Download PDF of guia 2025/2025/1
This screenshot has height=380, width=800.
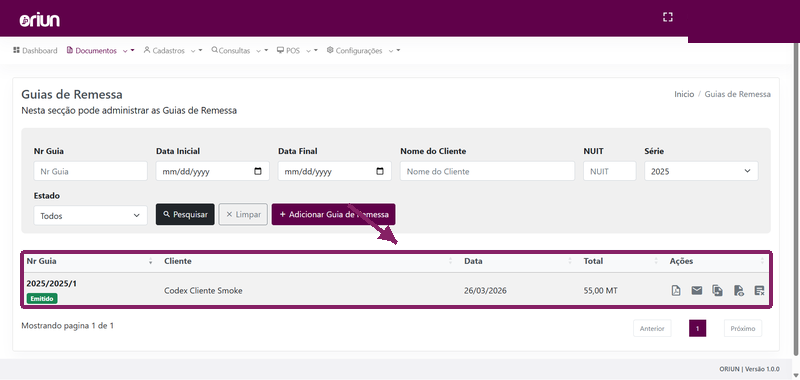pos(676,291)
